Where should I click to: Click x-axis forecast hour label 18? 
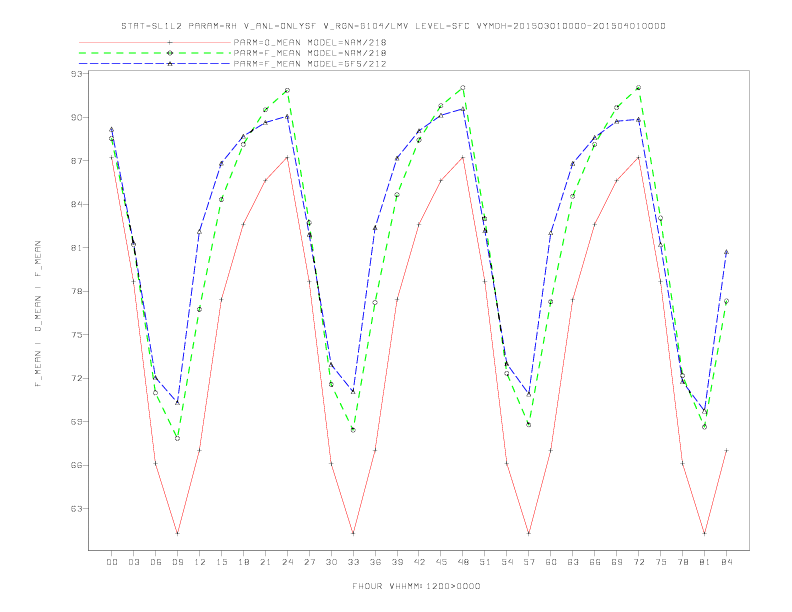[x=243, y=562]
